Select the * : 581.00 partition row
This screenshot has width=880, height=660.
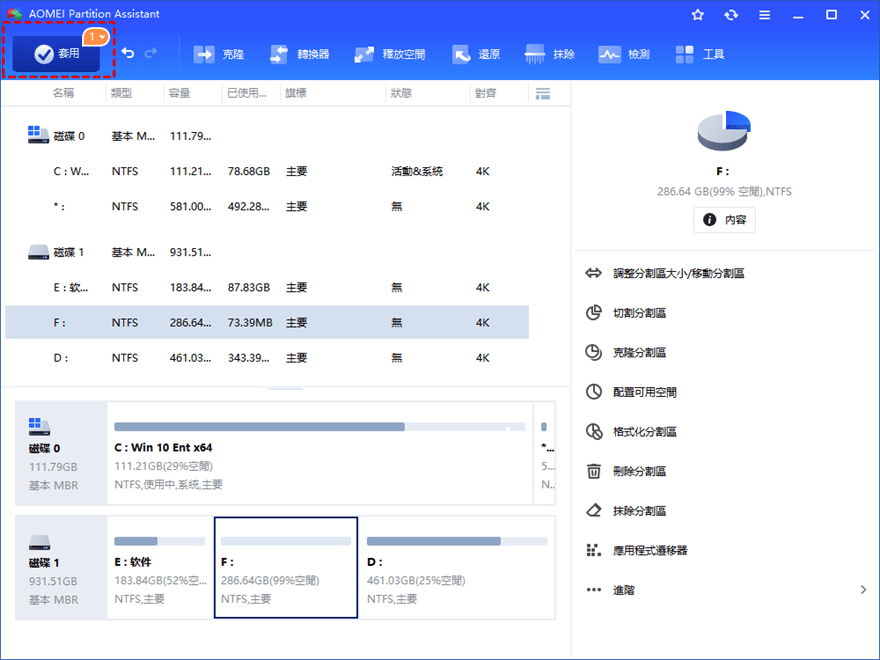(267, 207)
